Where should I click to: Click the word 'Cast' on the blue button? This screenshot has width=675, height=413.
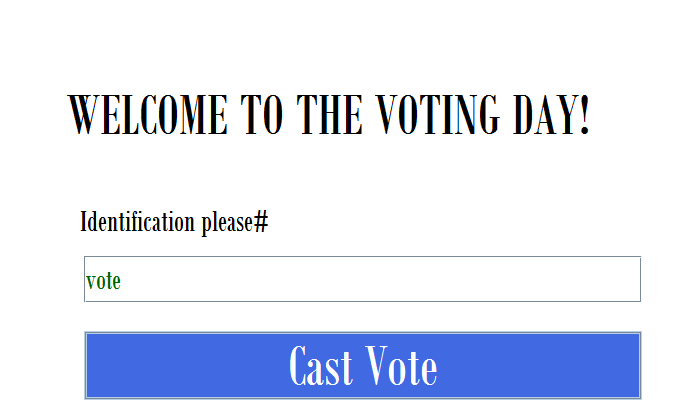tap(320, 366)
